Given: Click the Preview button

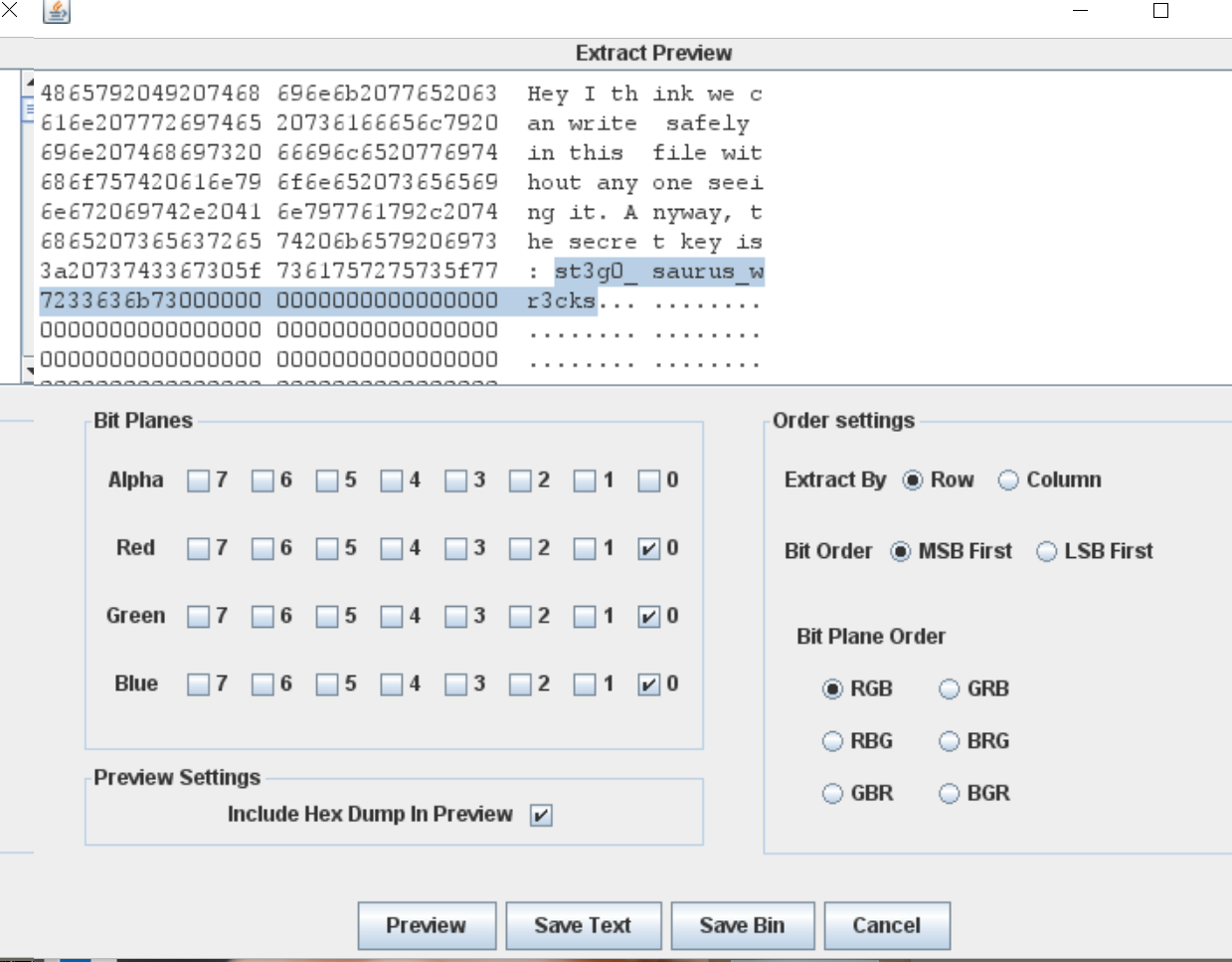Looking at the screenshot, I should tap(427, 926).
